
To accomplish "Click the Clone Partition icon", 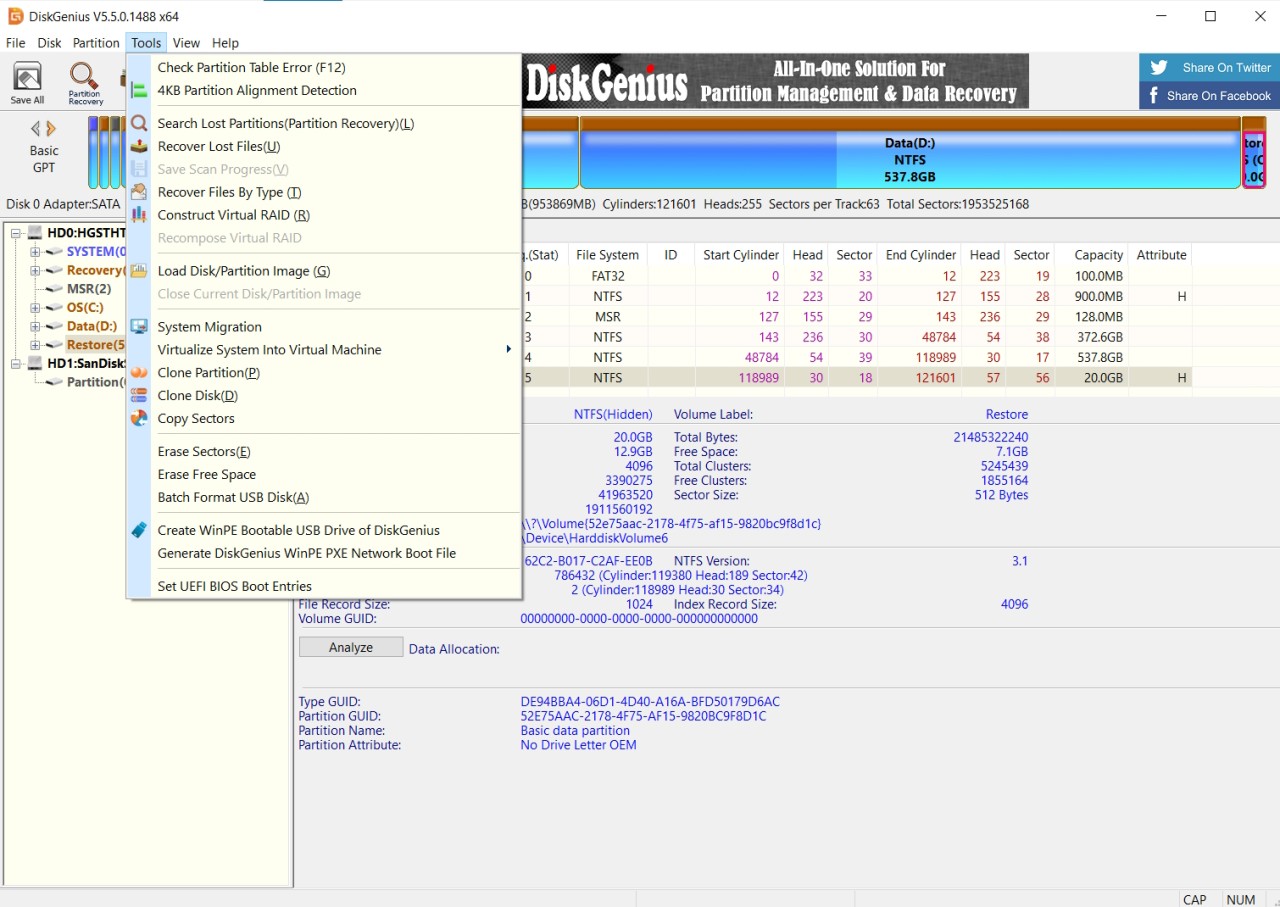I will pyautogui.click(x=139, y=373).
